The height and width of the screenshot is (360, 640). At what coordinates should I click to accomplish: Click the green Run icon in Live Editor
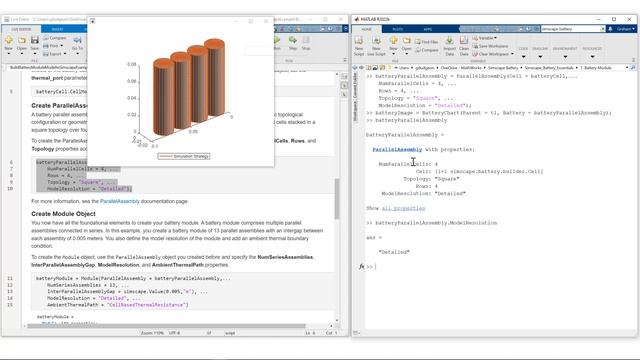277,40
